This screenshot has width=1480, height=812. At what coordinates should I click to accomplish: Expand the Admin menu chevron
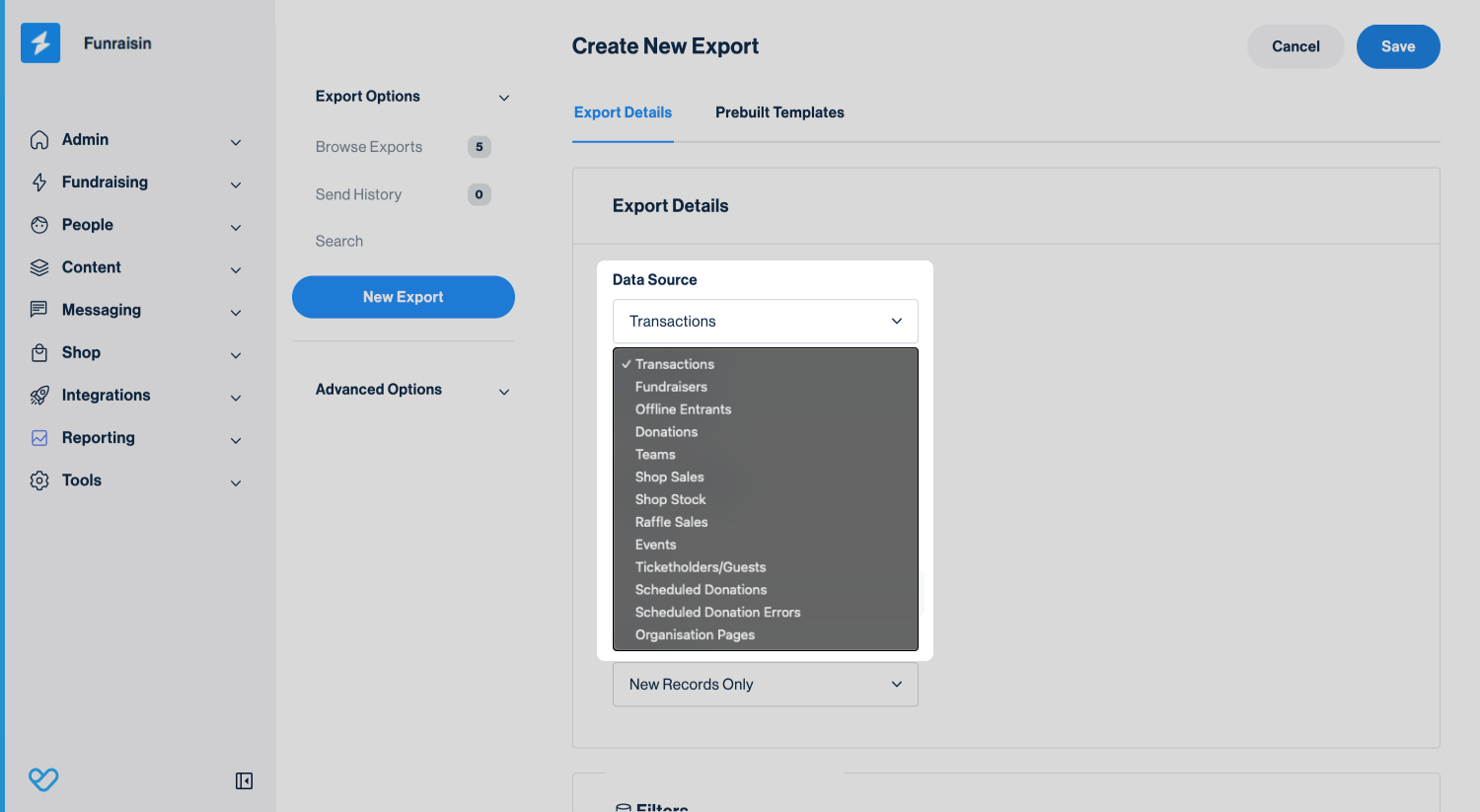pyautogui.click(x=236, y=143)
